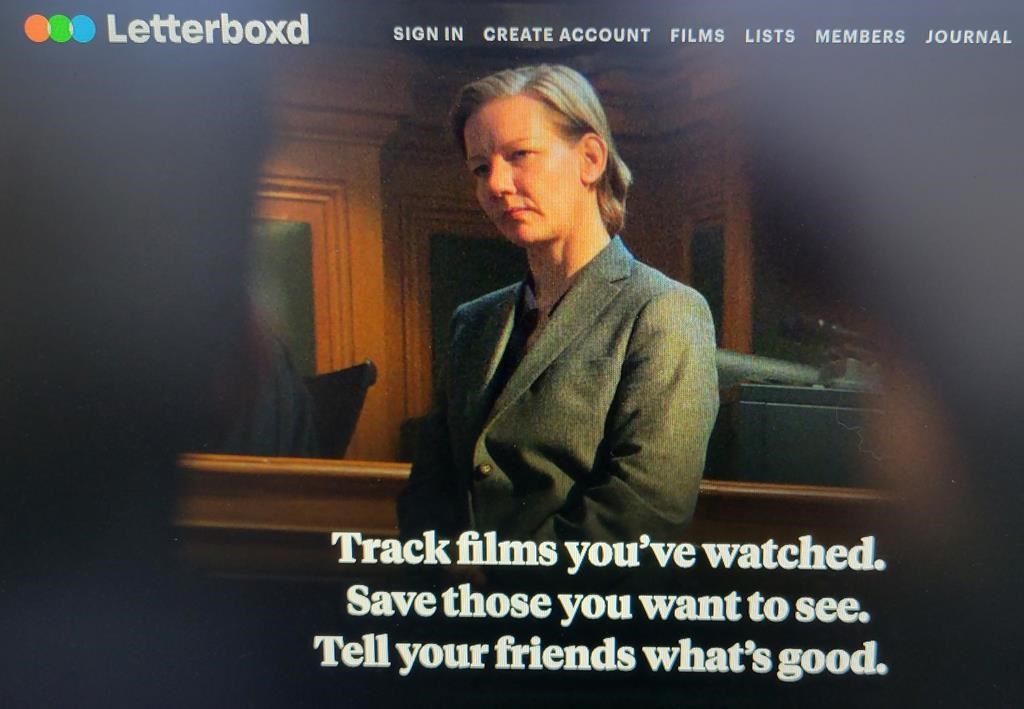Click the line 'Save those you want to see.'
This screenshot has width=1024, height=709.
pyautogui.click(x=608, y=602)
